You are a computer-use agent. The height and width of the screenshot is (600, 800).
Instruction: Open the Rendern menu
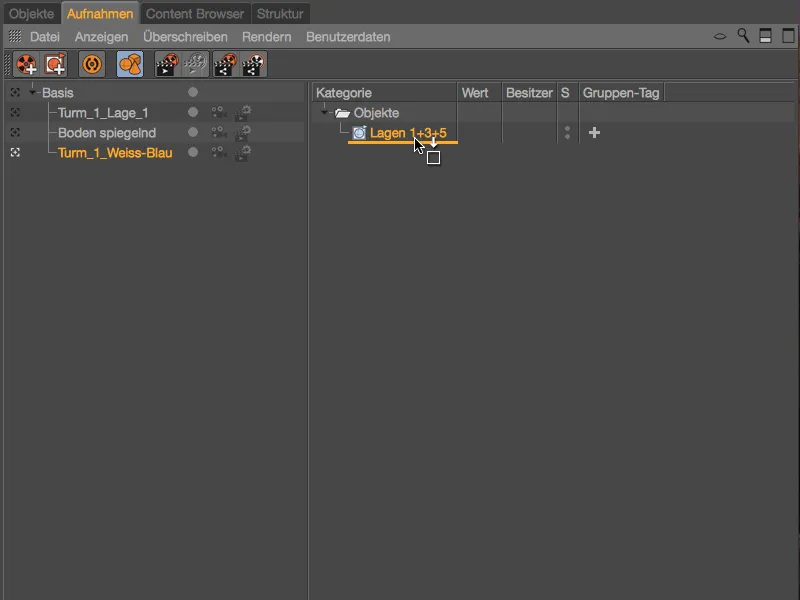267,37
